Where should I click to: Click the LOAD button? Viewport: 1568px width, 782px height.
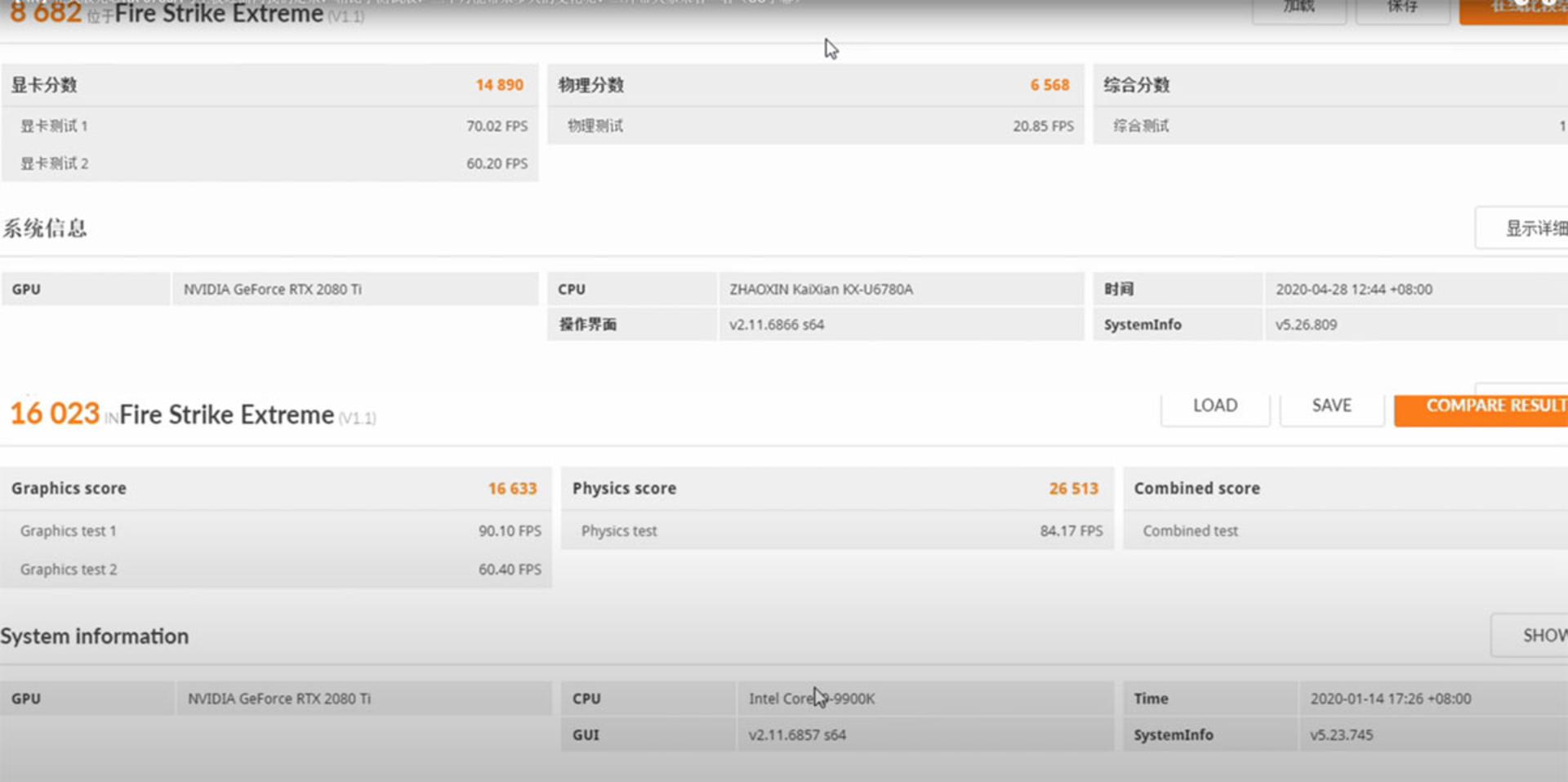pyautogui.click(x=1215, y=406)
